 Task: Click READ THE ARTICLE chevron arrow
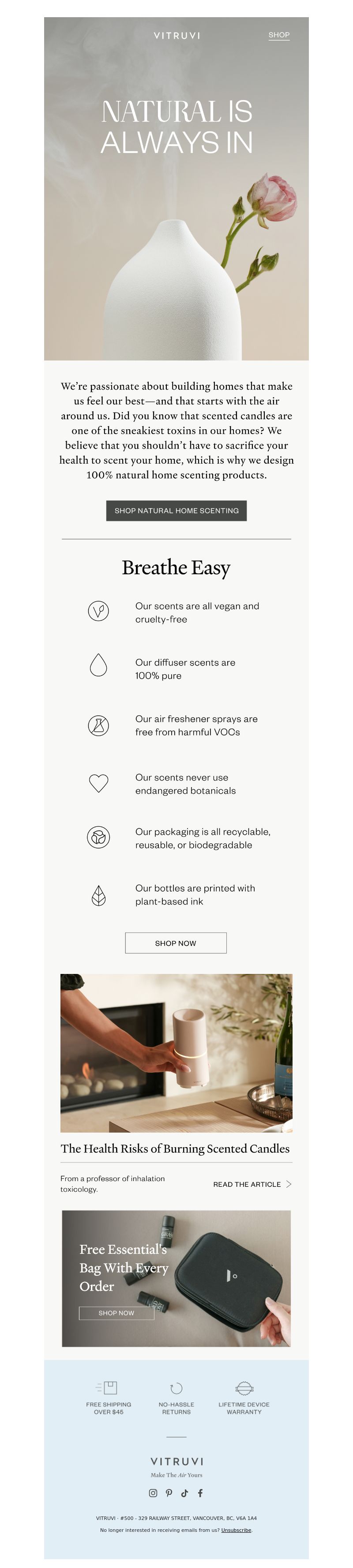[289, 1183]
